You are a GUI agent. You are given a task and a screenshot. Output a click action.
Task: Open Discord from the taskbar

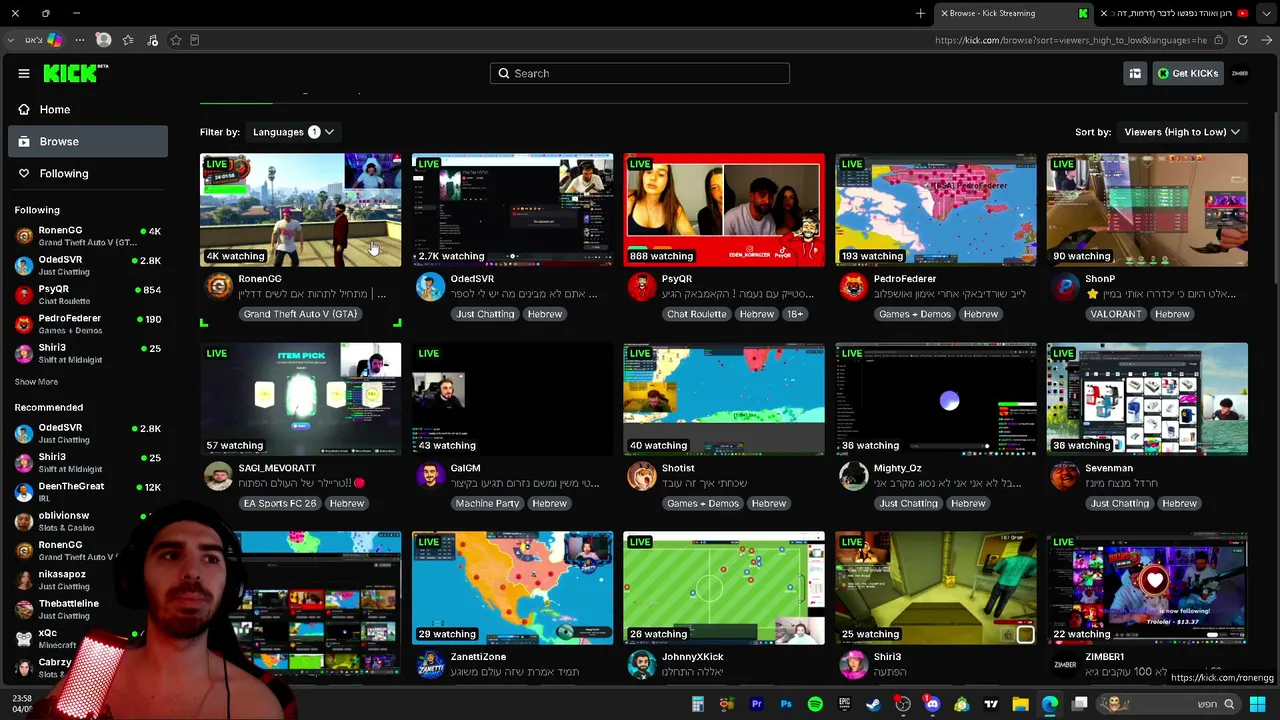click(x=932, y=704)
